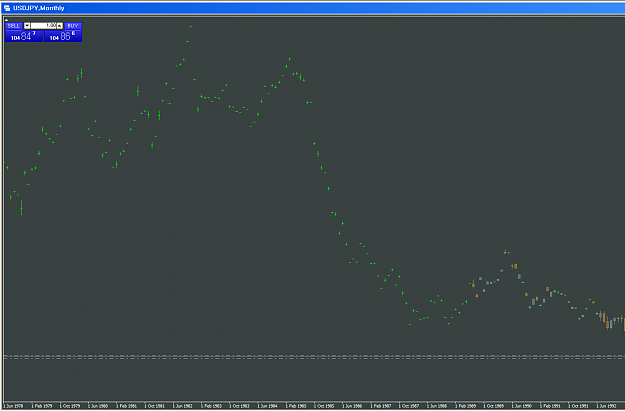Click the '1 Feb 1983' date label
Viewport: 625px width, 411px height.
coord(211,406)
